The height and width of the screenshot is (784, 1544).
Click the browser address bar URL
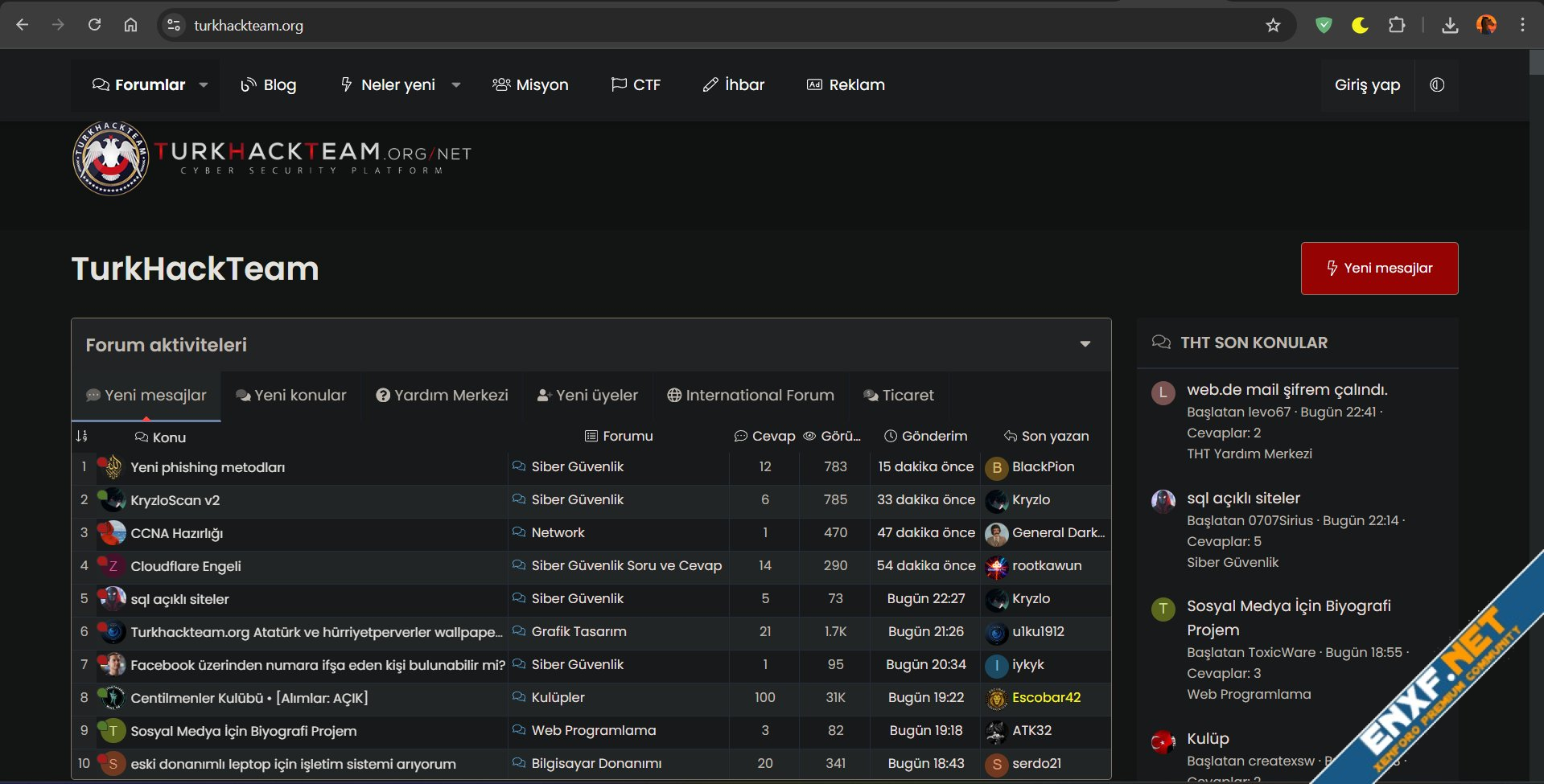249,25
